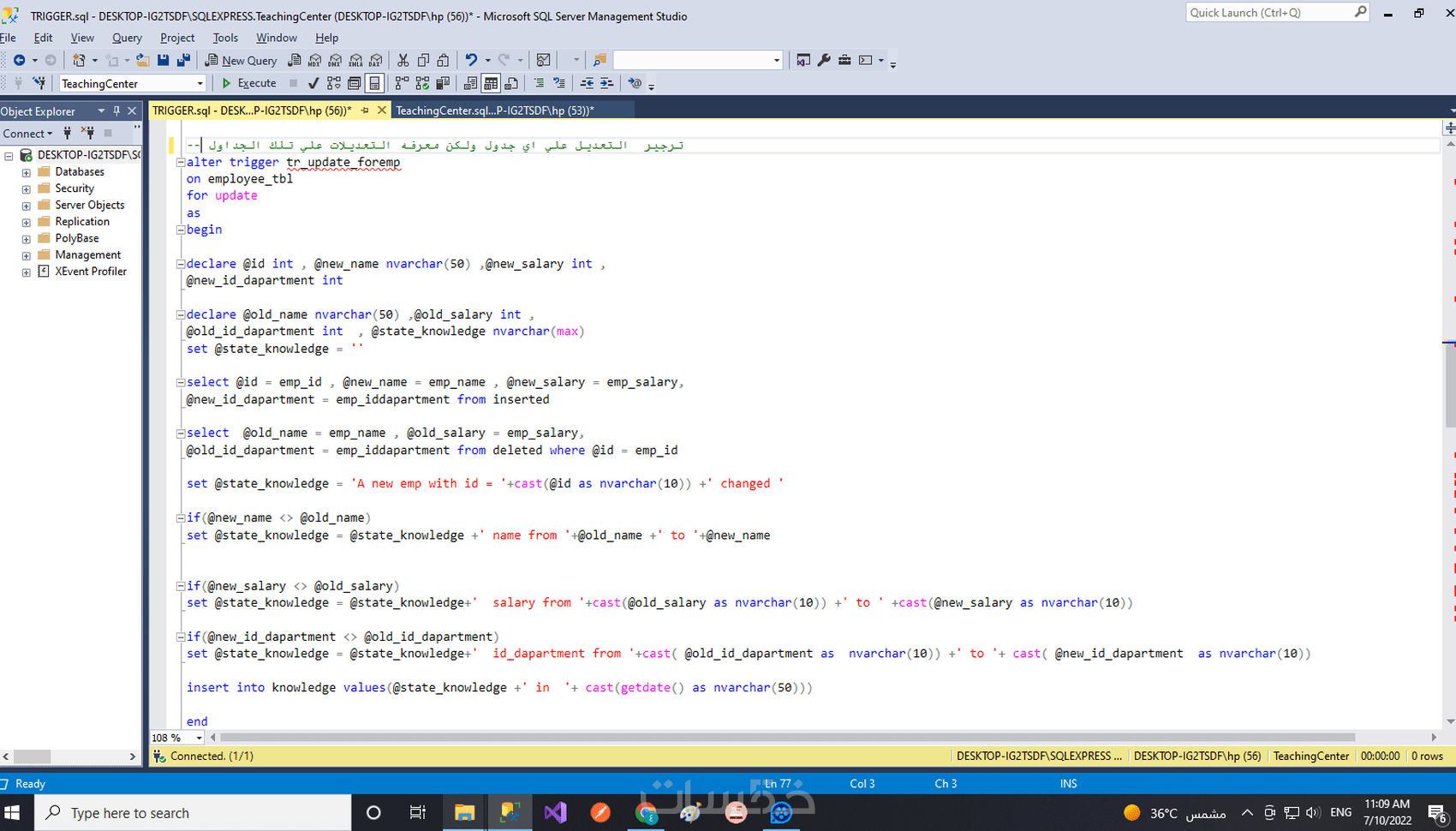The height and width of the screenshot is (831, 1456).
Task: Expand the Databases node
Action: click(27, 172)
